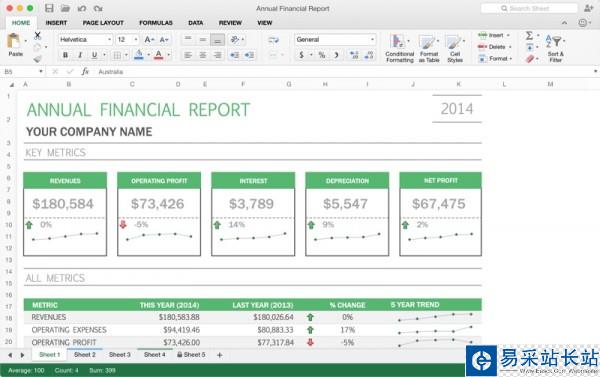Screen dimensions: 600x377
Task: Apply currency dollar format
Action: click(x=302, y=55)
